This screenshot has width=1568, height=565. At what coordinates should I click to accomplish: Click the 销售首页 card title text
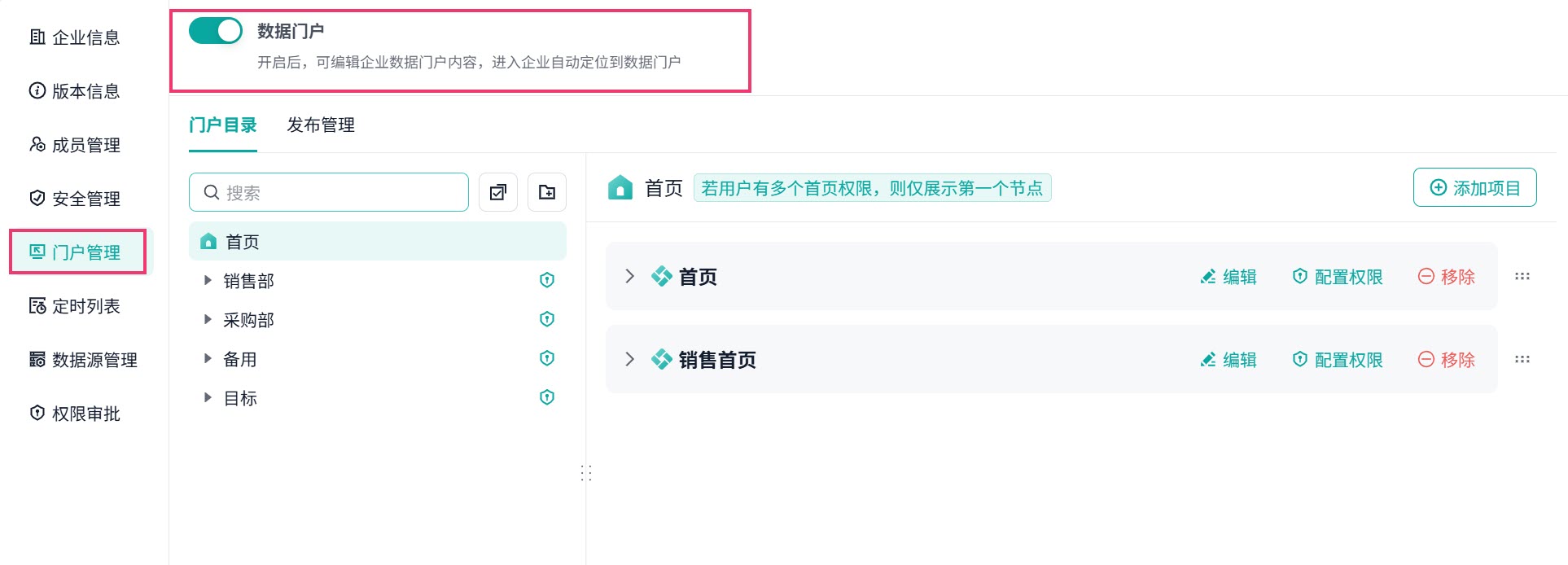coord(717,360)
